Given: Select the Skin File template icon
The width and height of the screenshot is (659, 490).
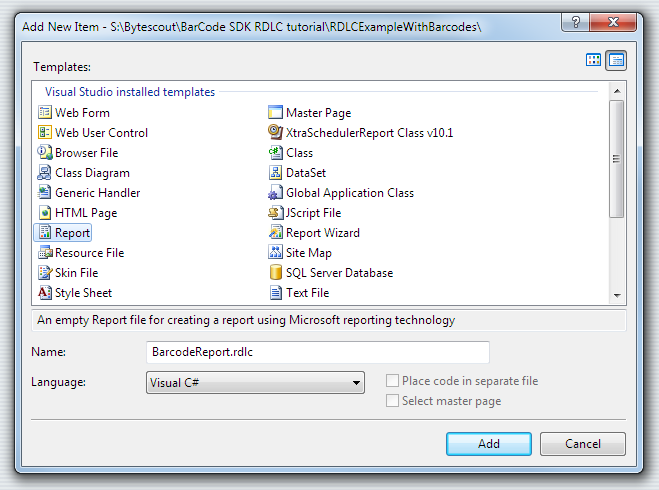Looking at the screenshot, I should tap(45, 273).
